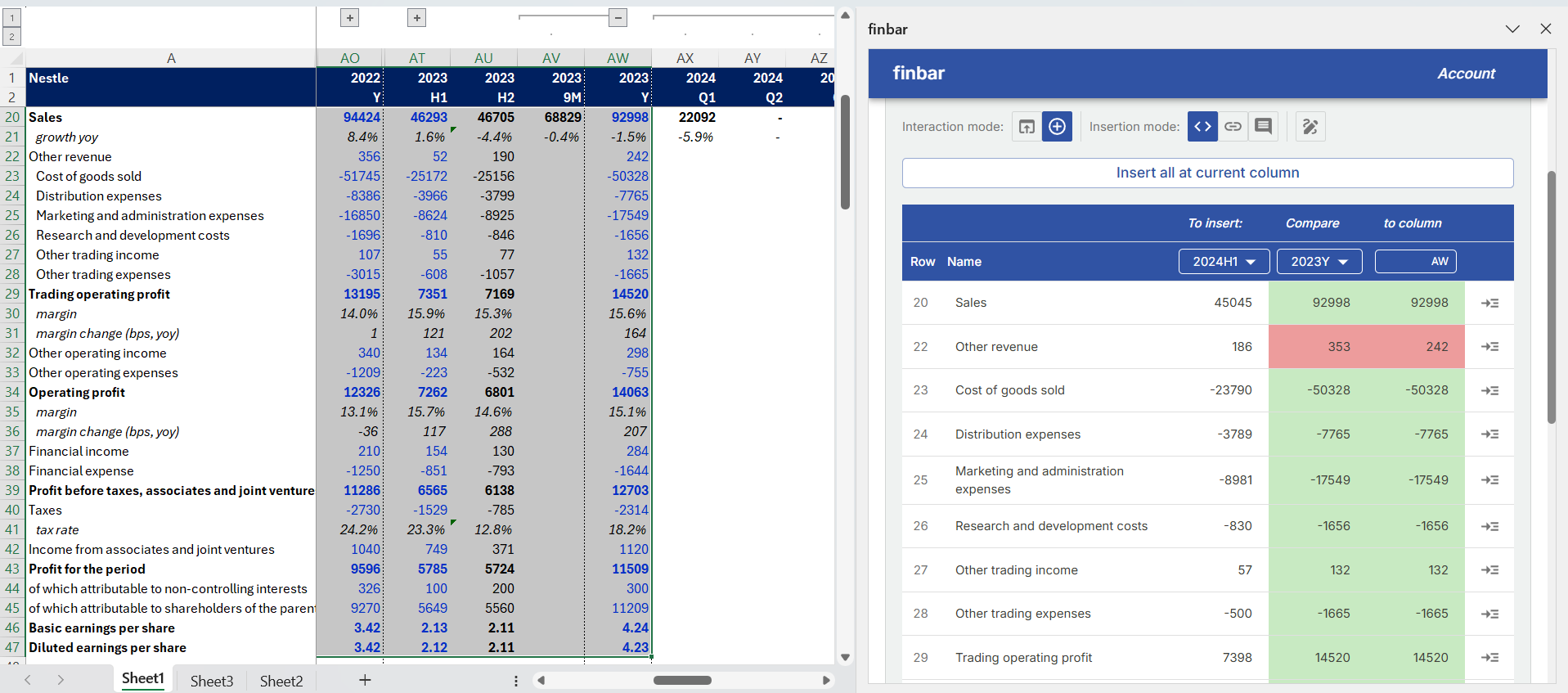
Task: Click the Operating profit label cell
Action: [x=171, y=392]
